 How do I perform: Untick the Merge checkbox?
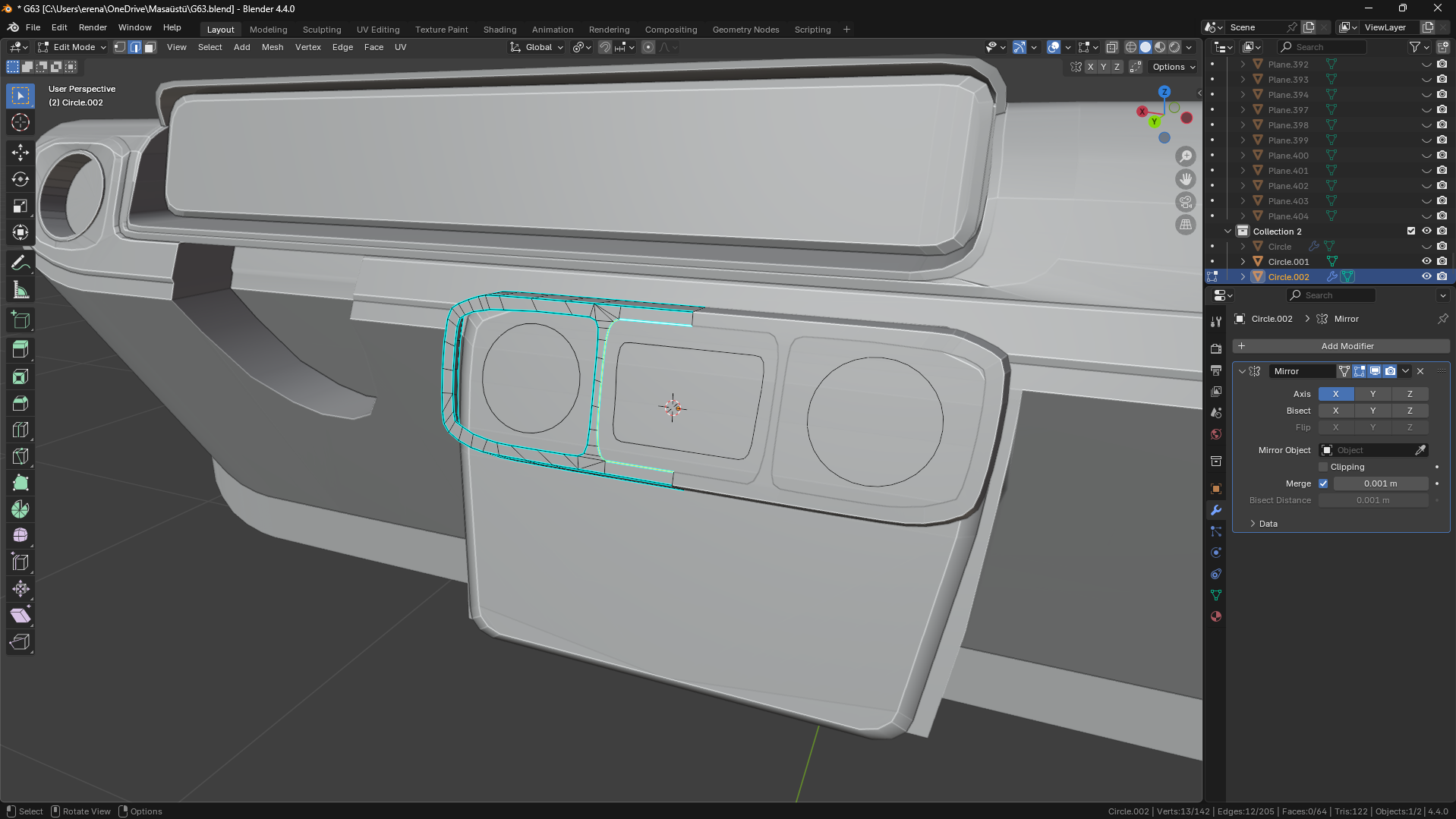click(1324, 484)
